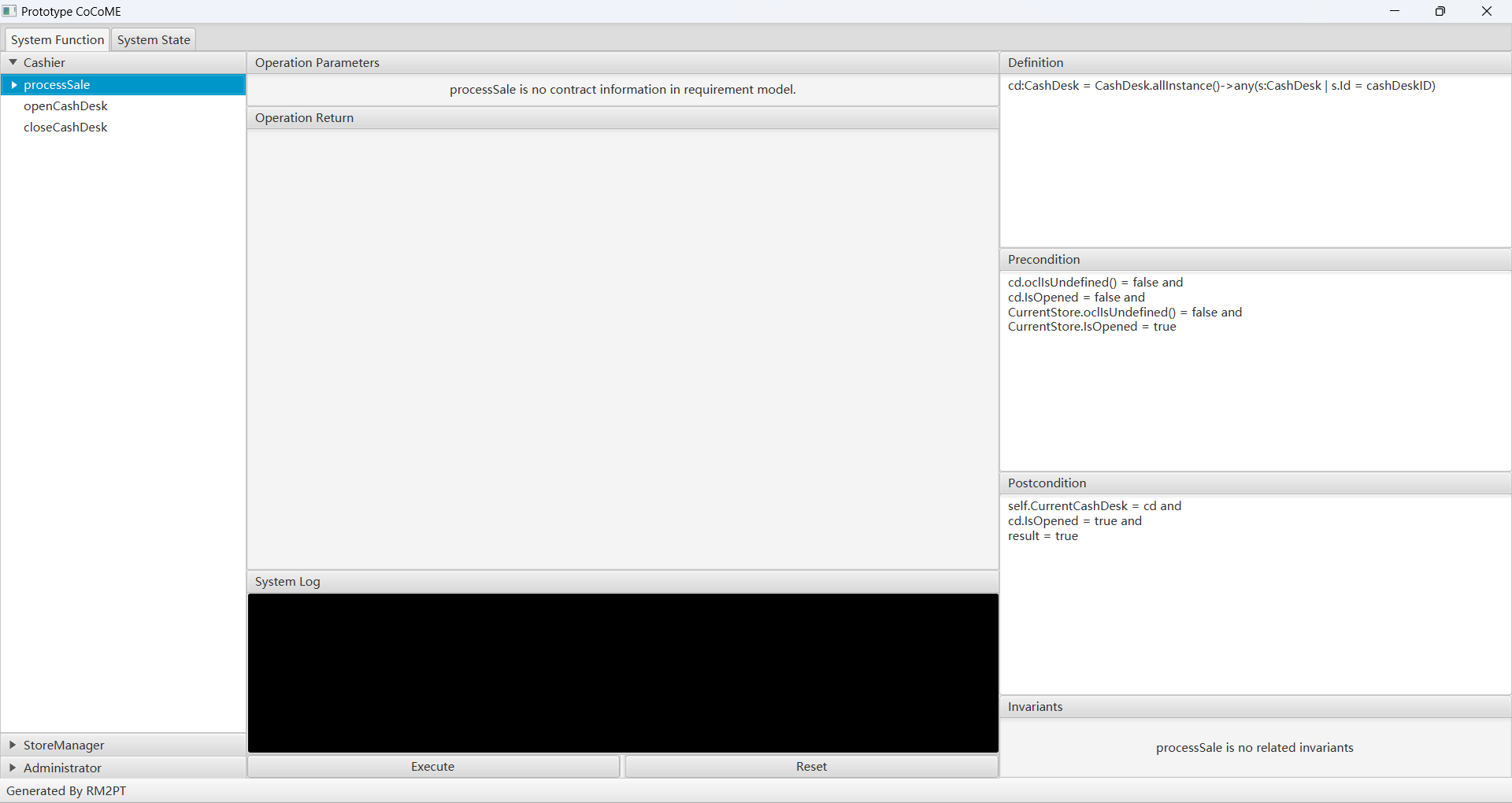Select the processSale operation
1512x803 pixels.
point(57,85)
